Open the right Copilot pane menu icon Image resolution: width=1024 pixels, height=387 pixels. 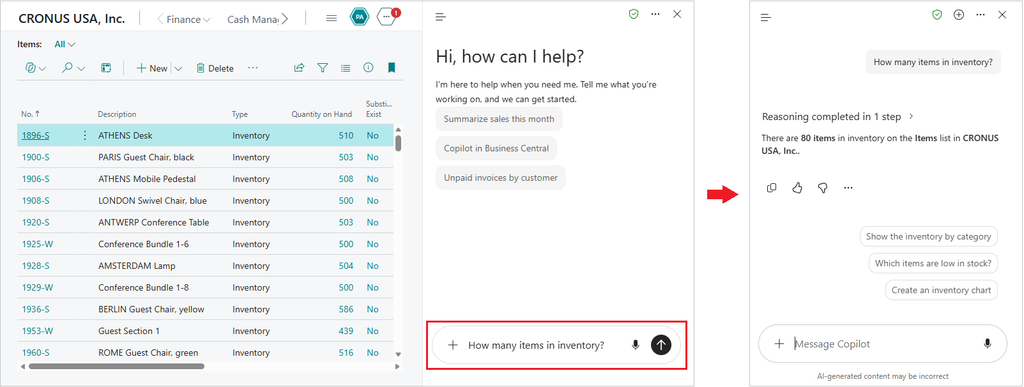[766, 17]
